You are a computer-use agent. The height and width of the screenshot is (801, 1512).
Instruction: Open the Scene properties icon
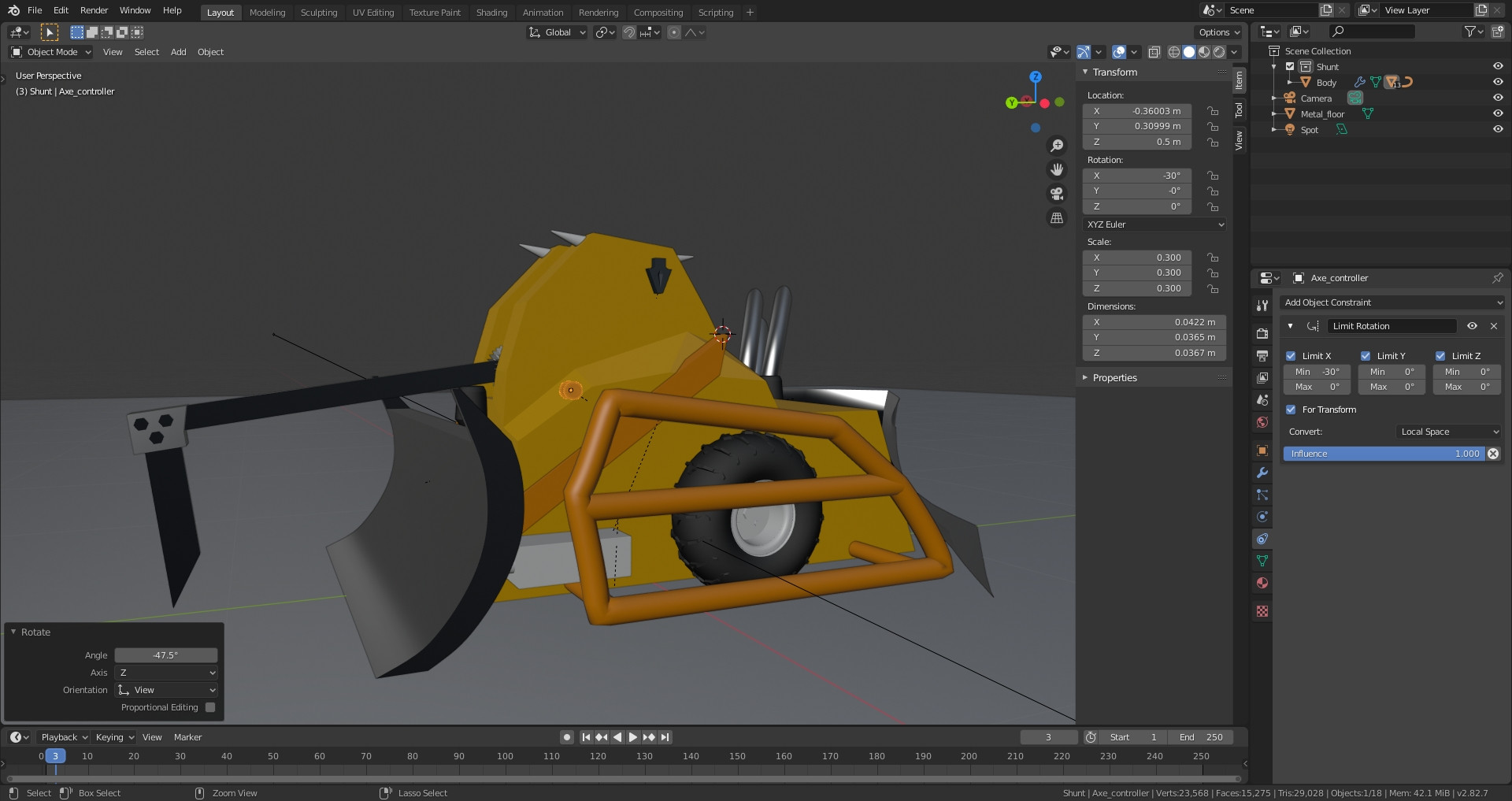click(1262, 400)
